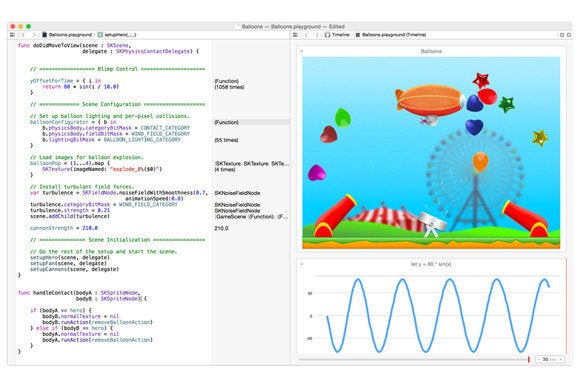Click the timeline scrubber track
The width and height of the screenshot is (580, 388).
(413, 359)
